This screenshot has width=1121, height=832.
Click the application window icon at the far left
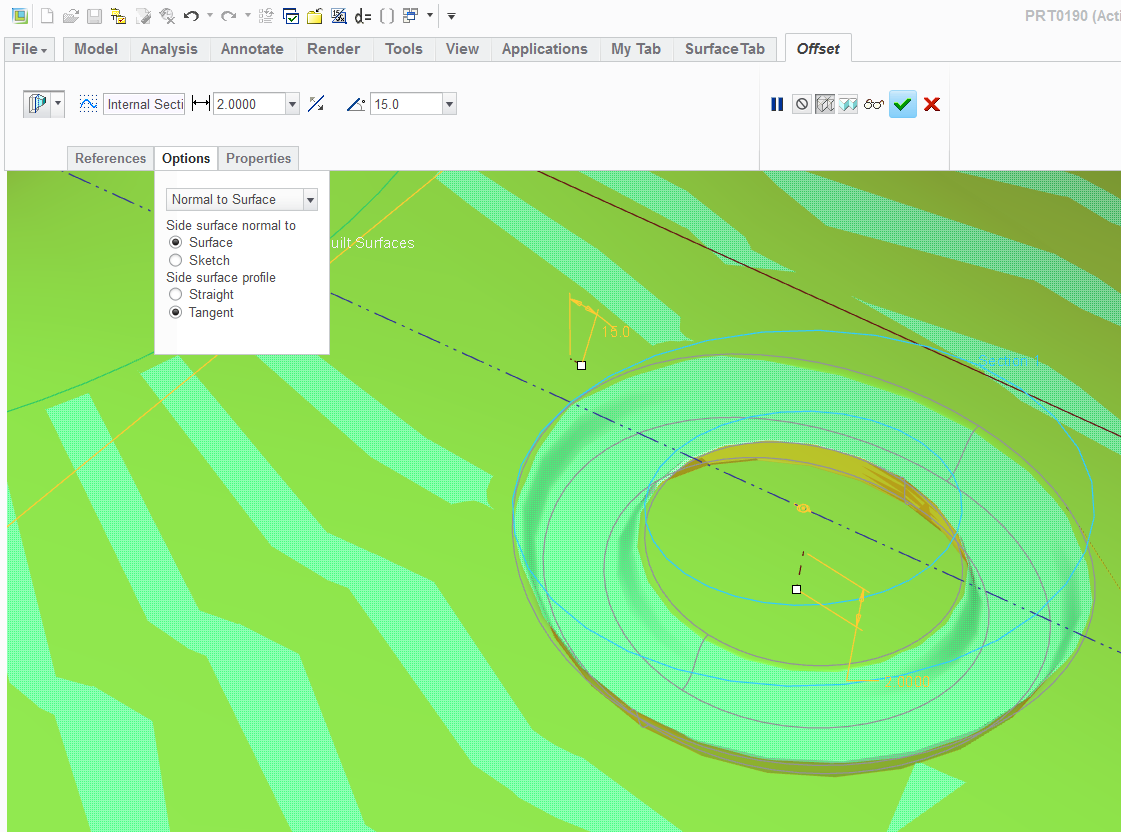(x=19, y=16)
